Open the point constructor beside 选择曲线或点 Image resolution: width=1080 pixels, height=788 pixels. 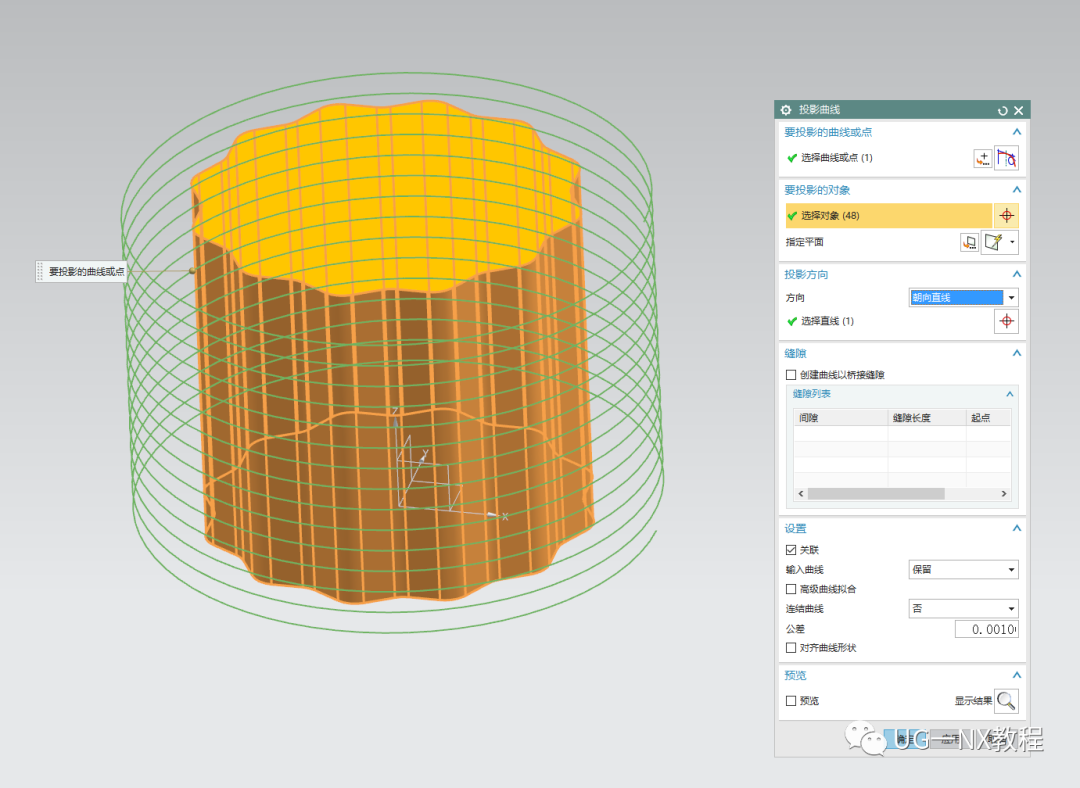983,158
